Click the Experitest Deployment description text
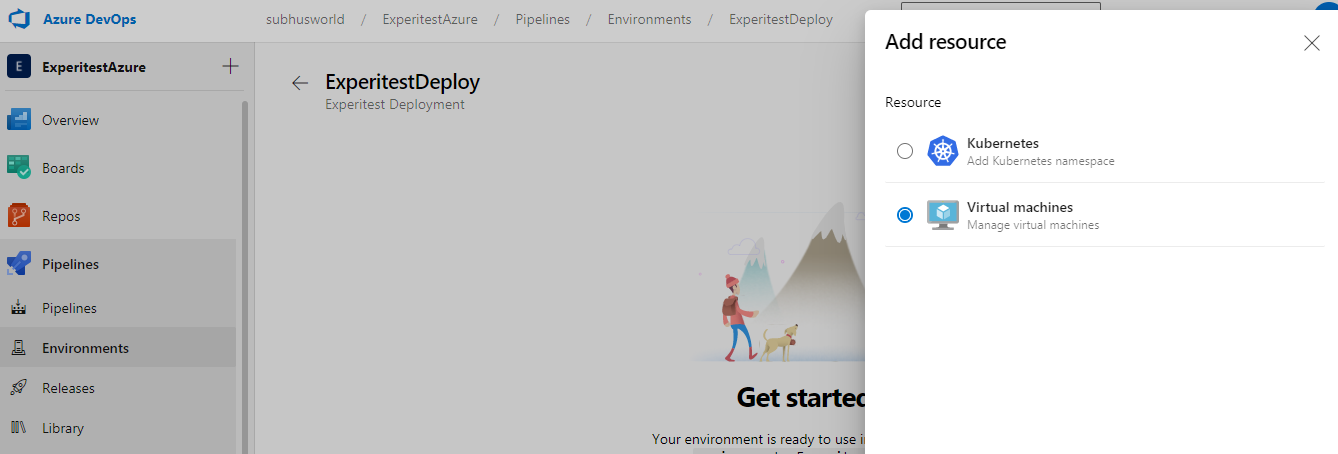Viewport: 1338px width, 454px height. [395, 104]
